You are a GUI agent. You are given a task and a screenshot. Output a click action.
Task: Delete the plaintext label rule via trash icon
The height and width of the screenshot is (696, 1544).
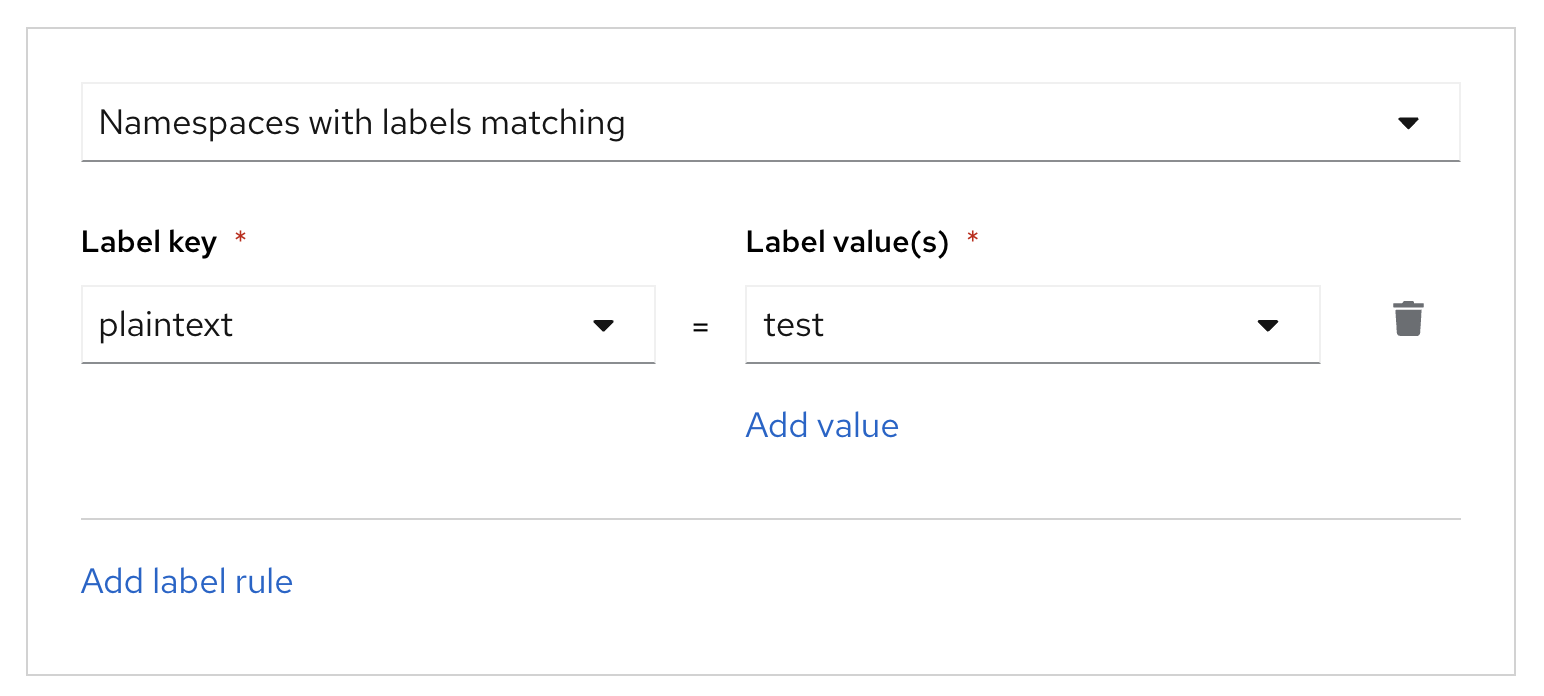click(1408, 319)
